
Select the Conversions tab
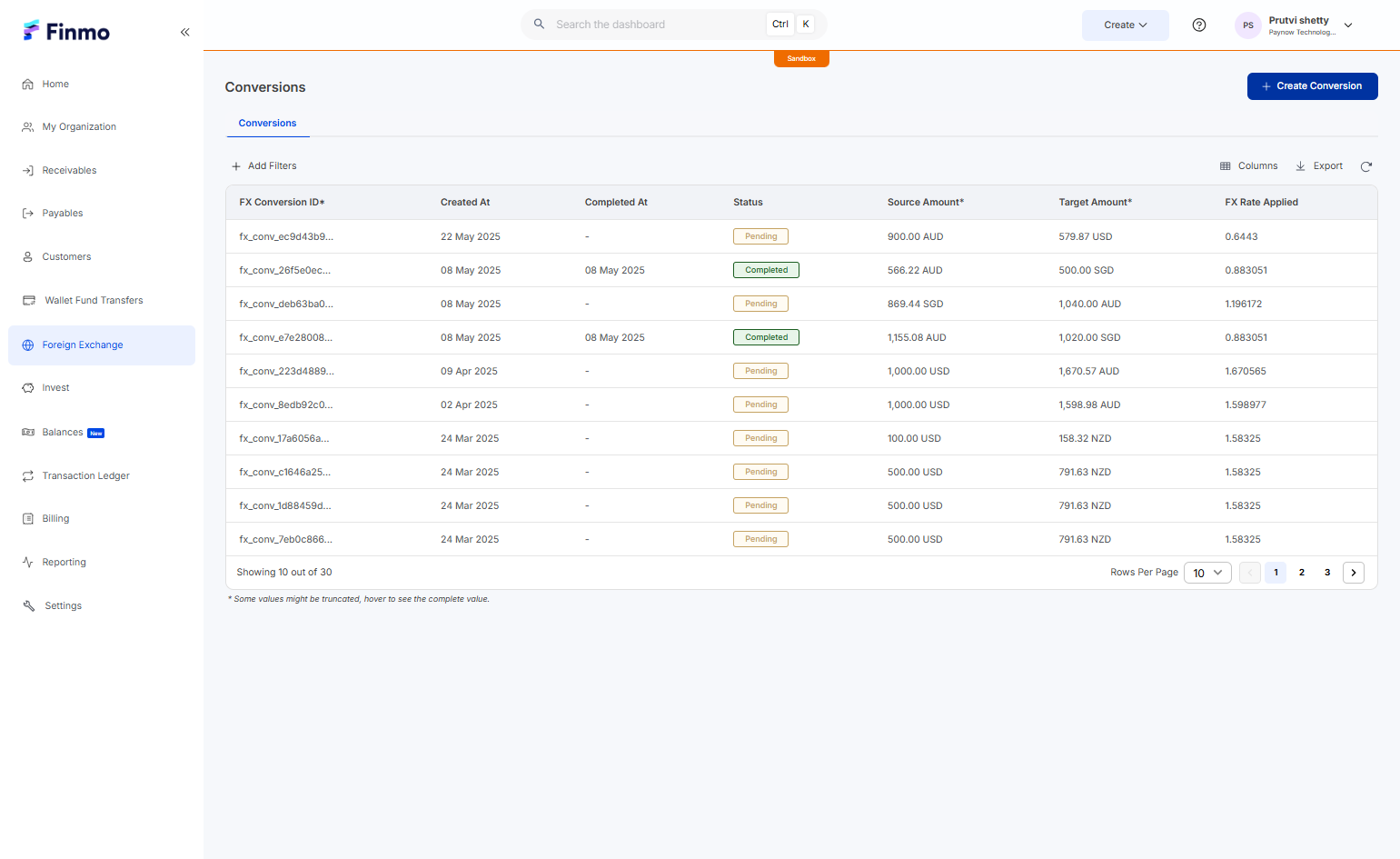(267, 124)
